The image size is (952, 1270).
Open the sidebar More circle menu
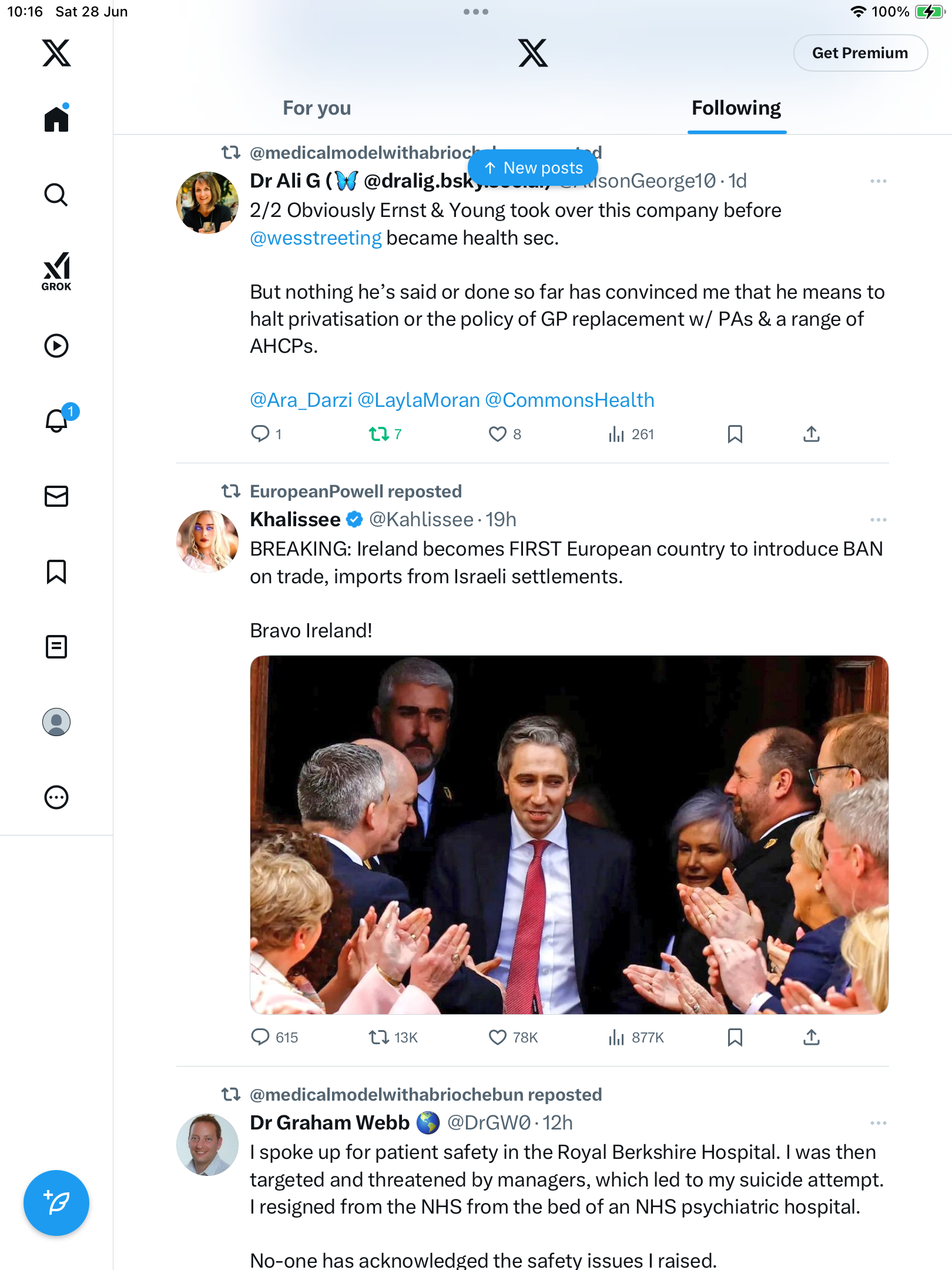point(56,797)
